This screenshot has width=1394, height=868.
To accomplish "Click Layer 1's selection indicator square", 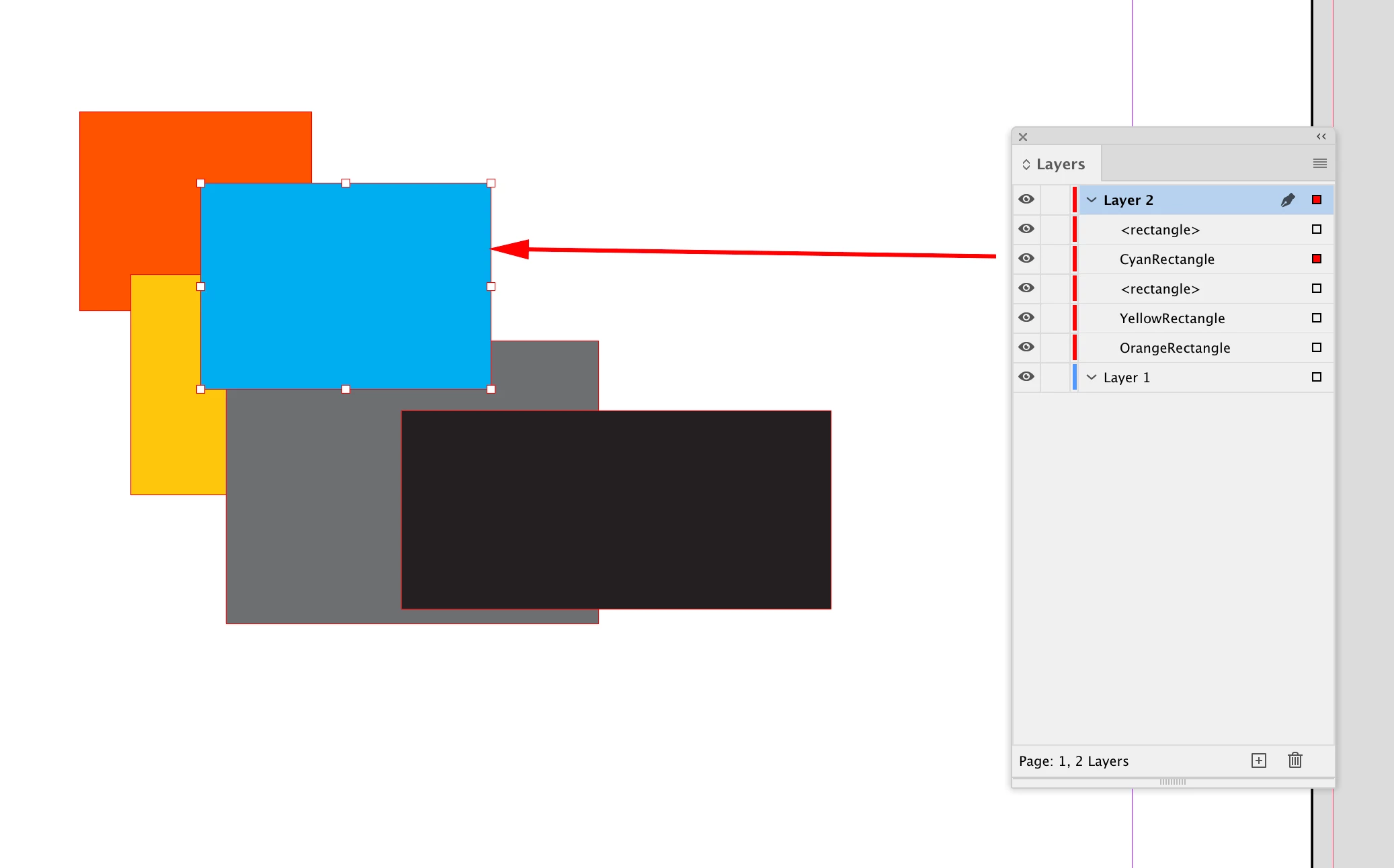I will 1316,377.
